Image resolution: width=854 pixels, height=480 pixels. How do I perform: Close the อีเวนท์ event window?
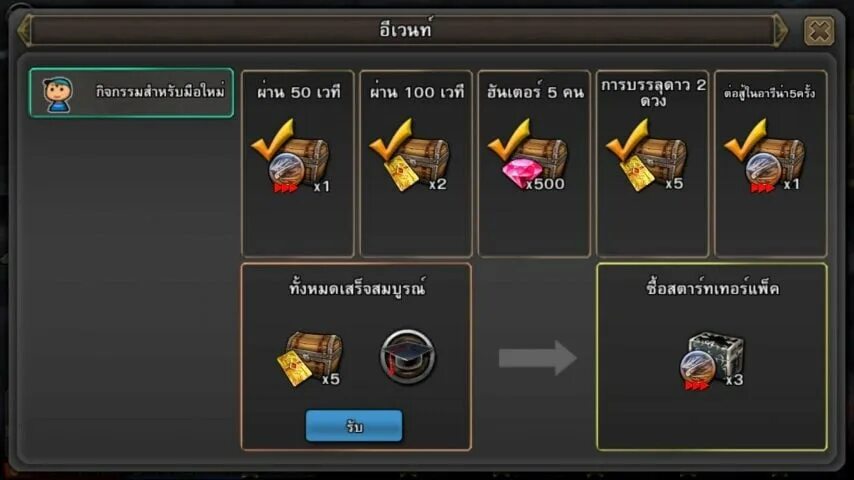pos(819,31)
